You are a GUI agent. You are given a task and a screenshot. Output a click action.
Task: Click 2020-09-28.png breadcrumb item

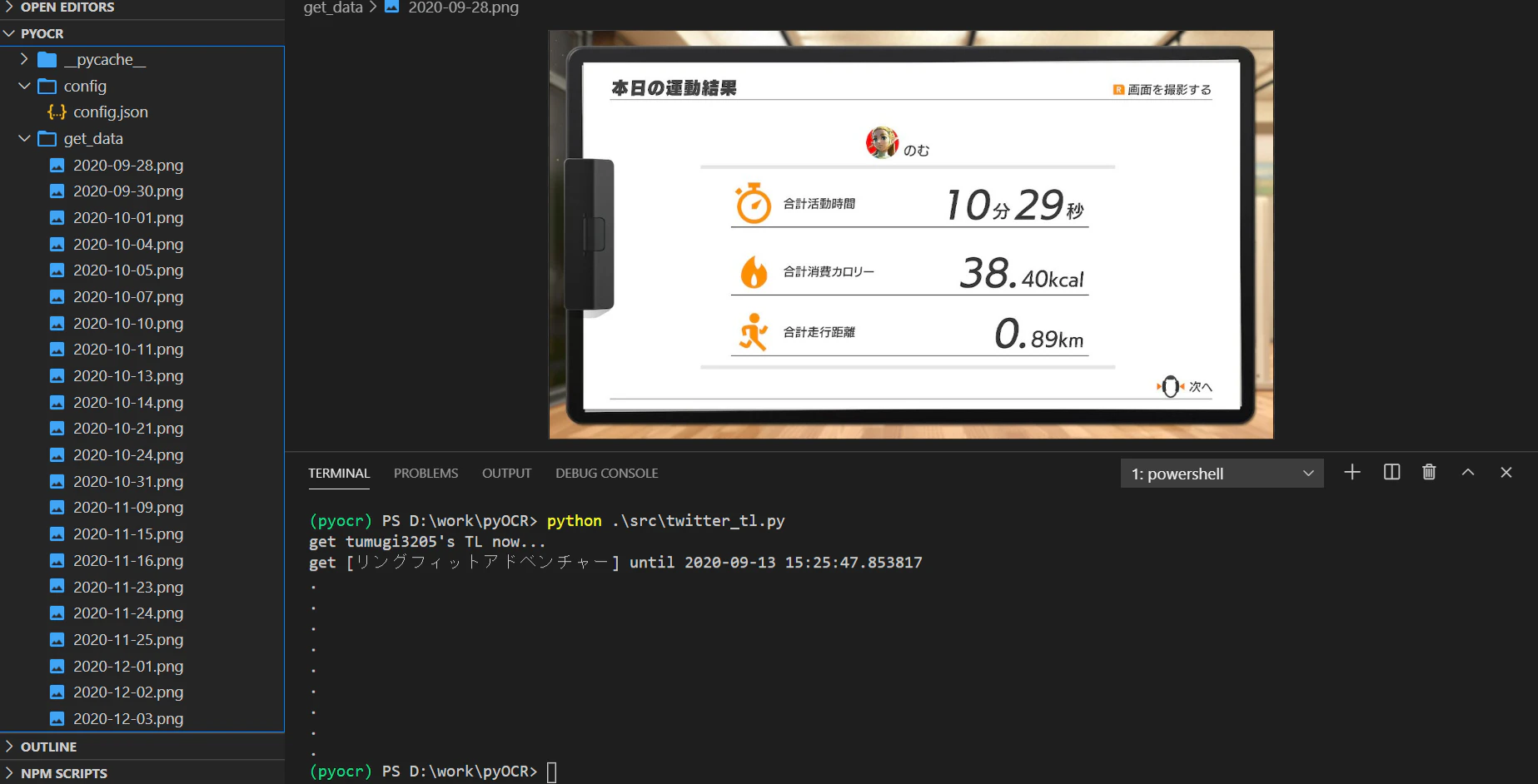[x=463, y=7]
